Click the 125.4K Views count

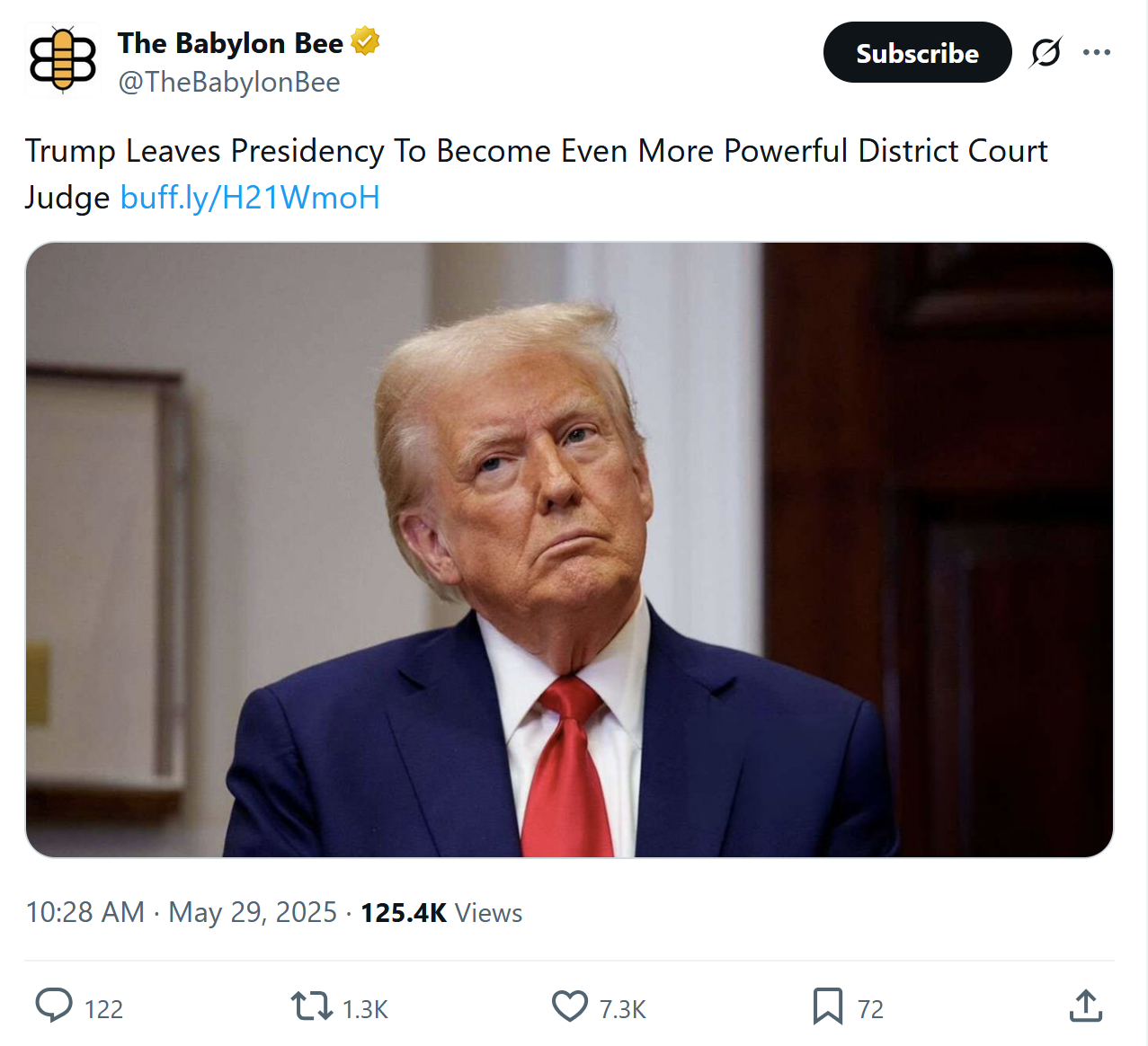pos(441,913)
